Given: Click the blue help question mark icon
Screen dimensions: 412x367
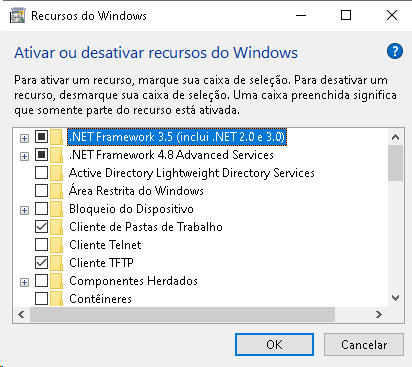Looking at the screenshot, I should click(x=395, y=51).
